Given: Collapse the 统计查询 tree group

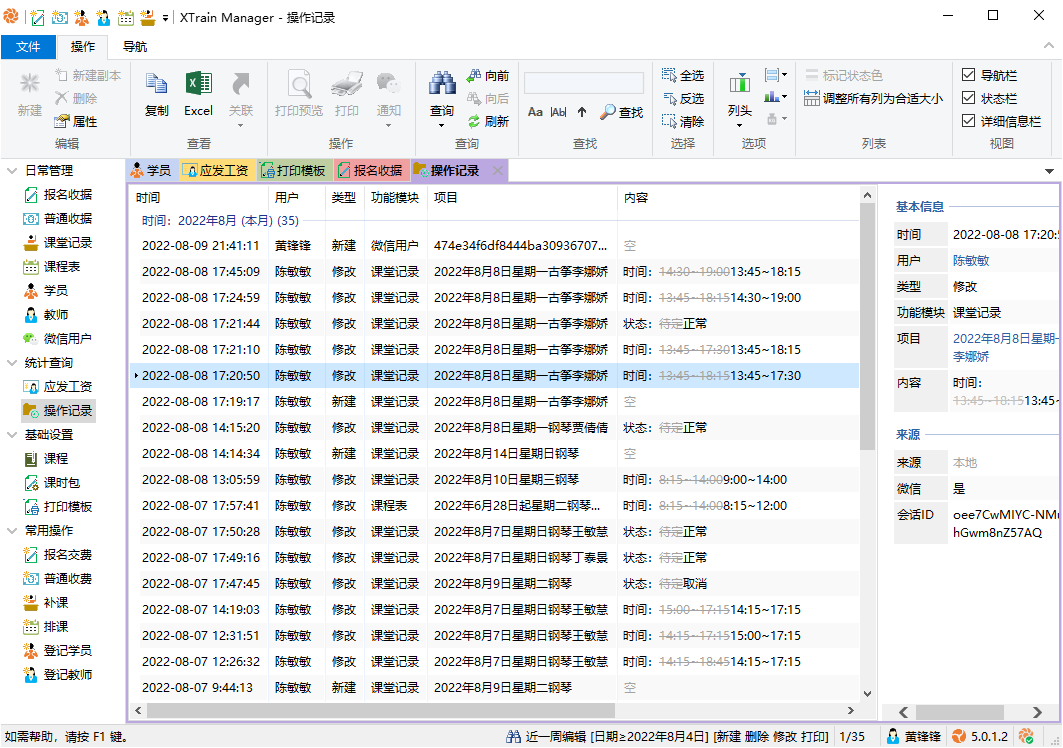Looking at the screenshot, I should tap(12, 363).
